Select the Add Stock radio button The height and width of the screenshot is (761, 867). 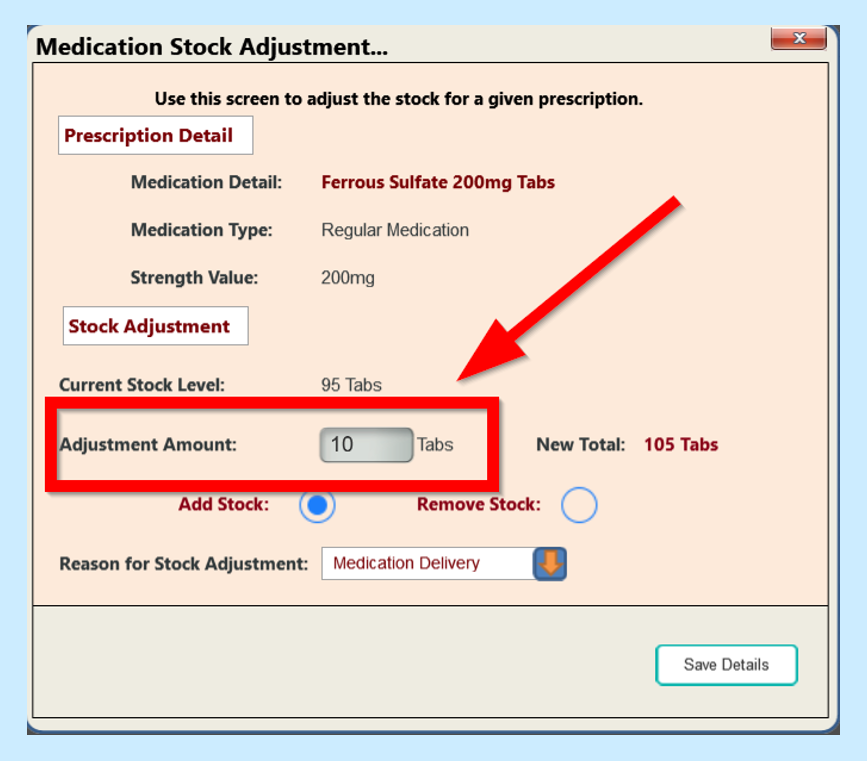click(317, 505)
